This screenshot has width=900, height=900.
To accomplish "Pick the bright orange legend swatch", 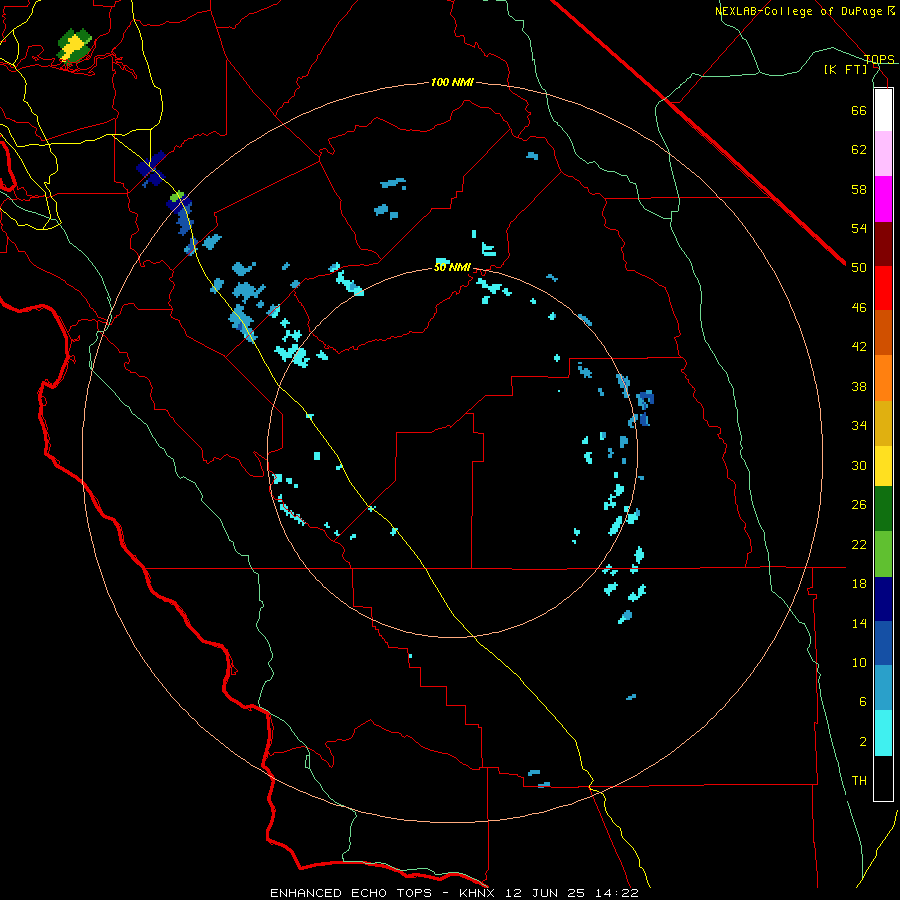I will tap(883, 378).
